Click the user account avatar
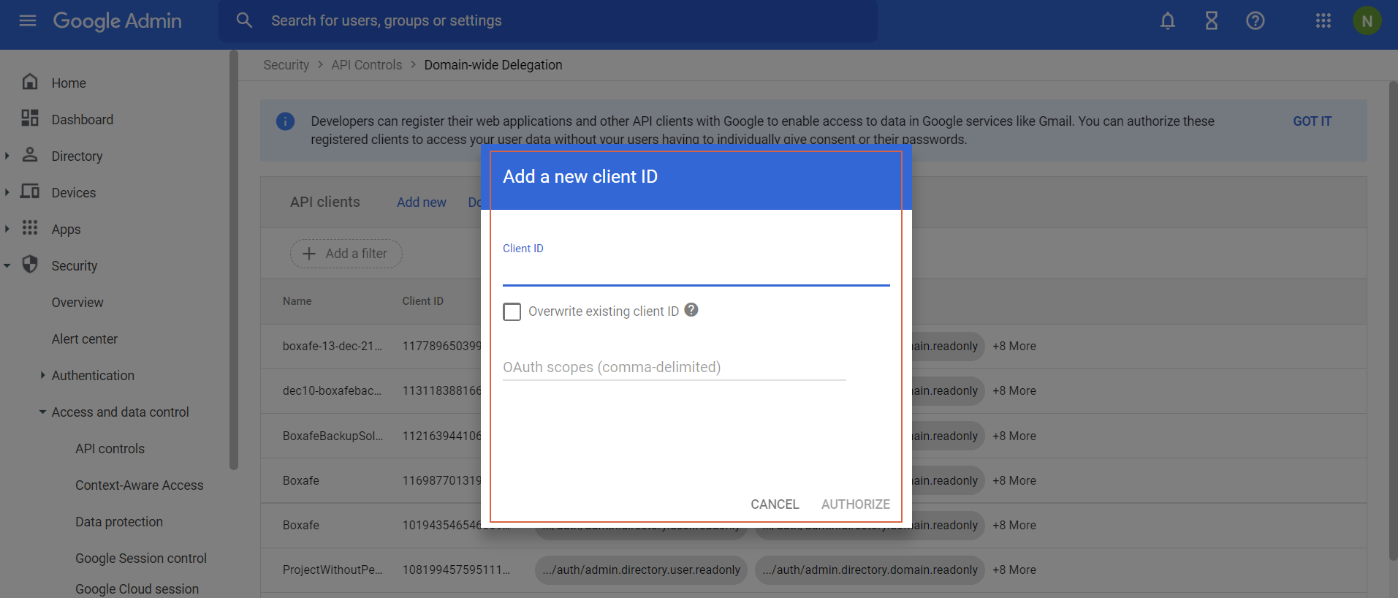 [1366, 21]
